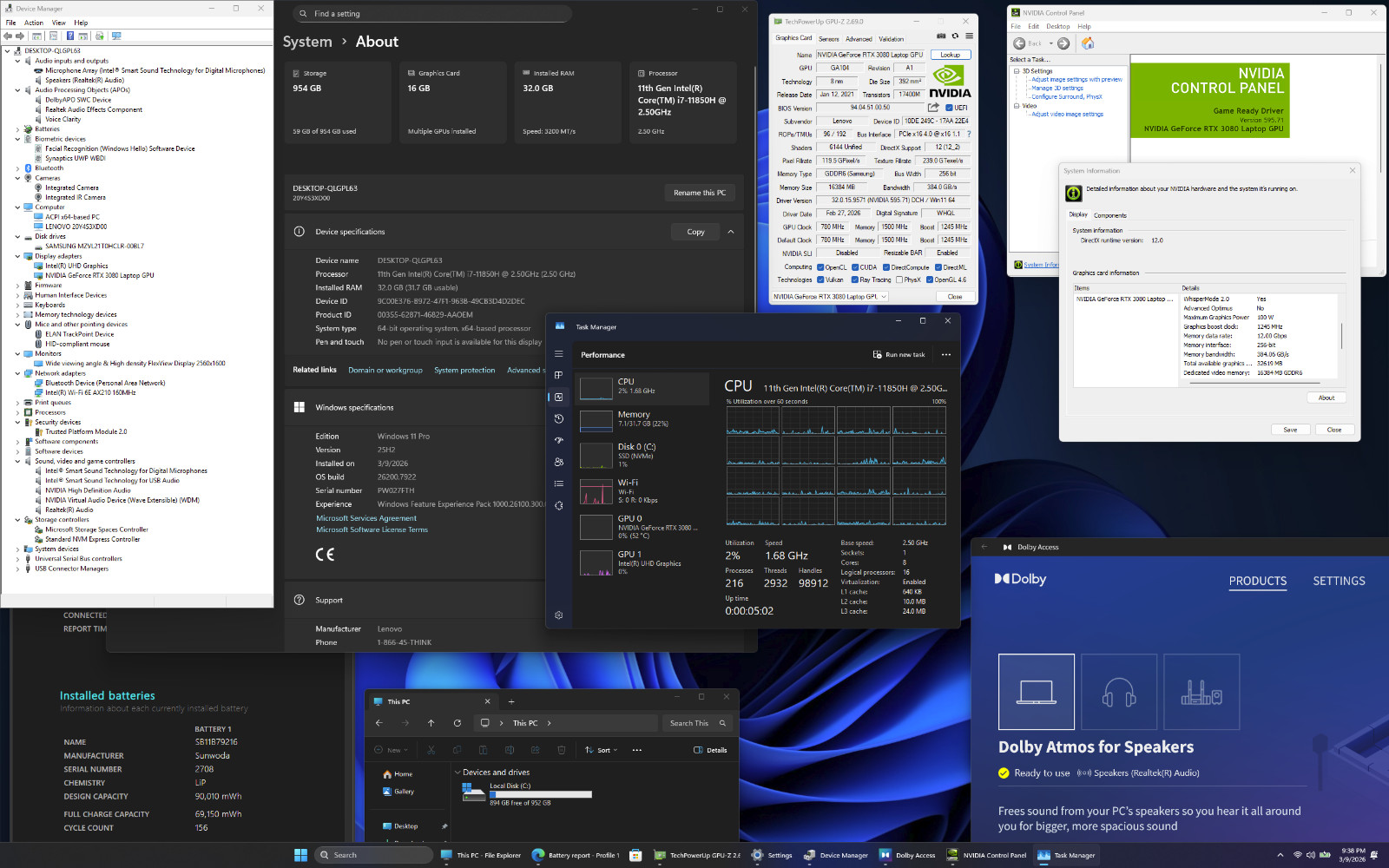
Task: Open Desktop menu in NVIDIA Control Panel
Action: coord(1058,26)
